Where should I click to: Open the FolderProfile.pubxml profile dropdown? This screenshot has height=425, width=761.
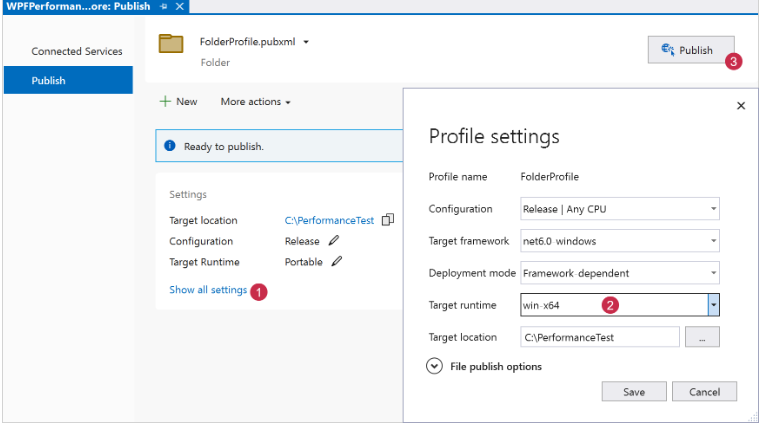306,42
